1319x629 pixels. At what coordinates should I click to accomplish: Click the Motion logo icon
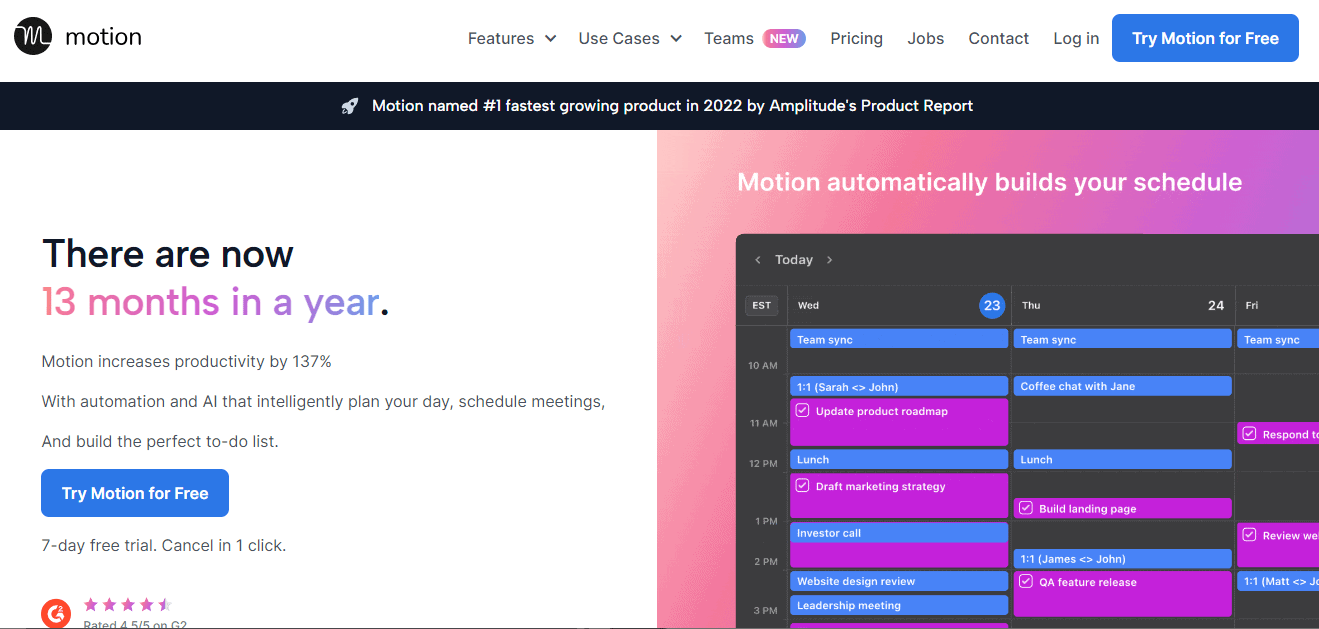click(x=33, y=37)
